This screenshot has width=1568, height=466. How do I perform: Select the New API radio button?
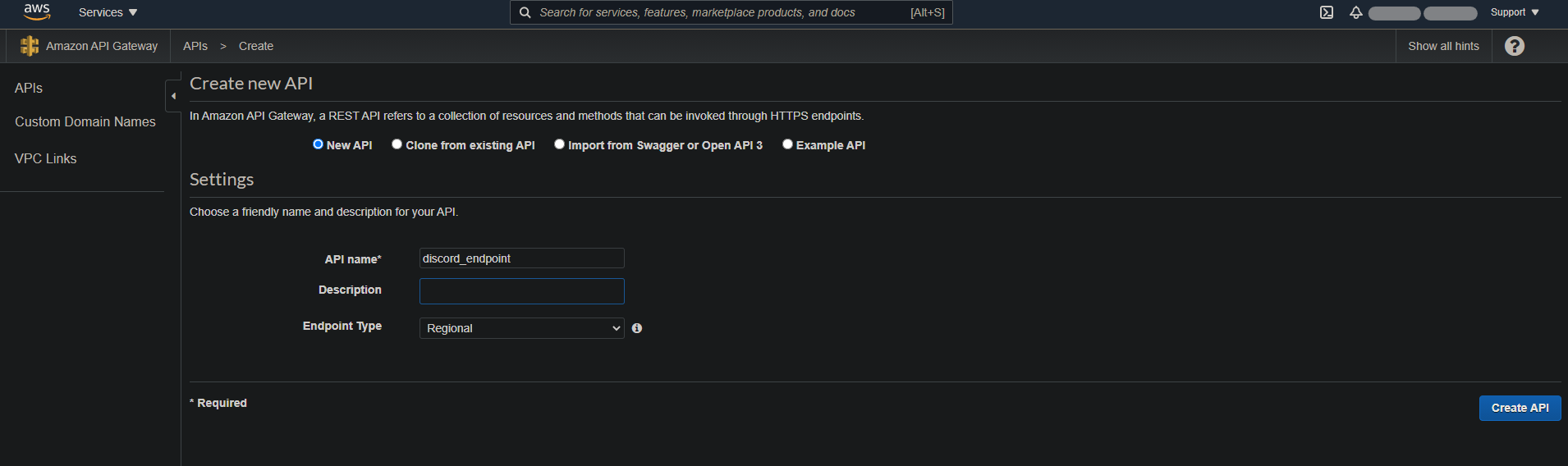tap(318, 144)
